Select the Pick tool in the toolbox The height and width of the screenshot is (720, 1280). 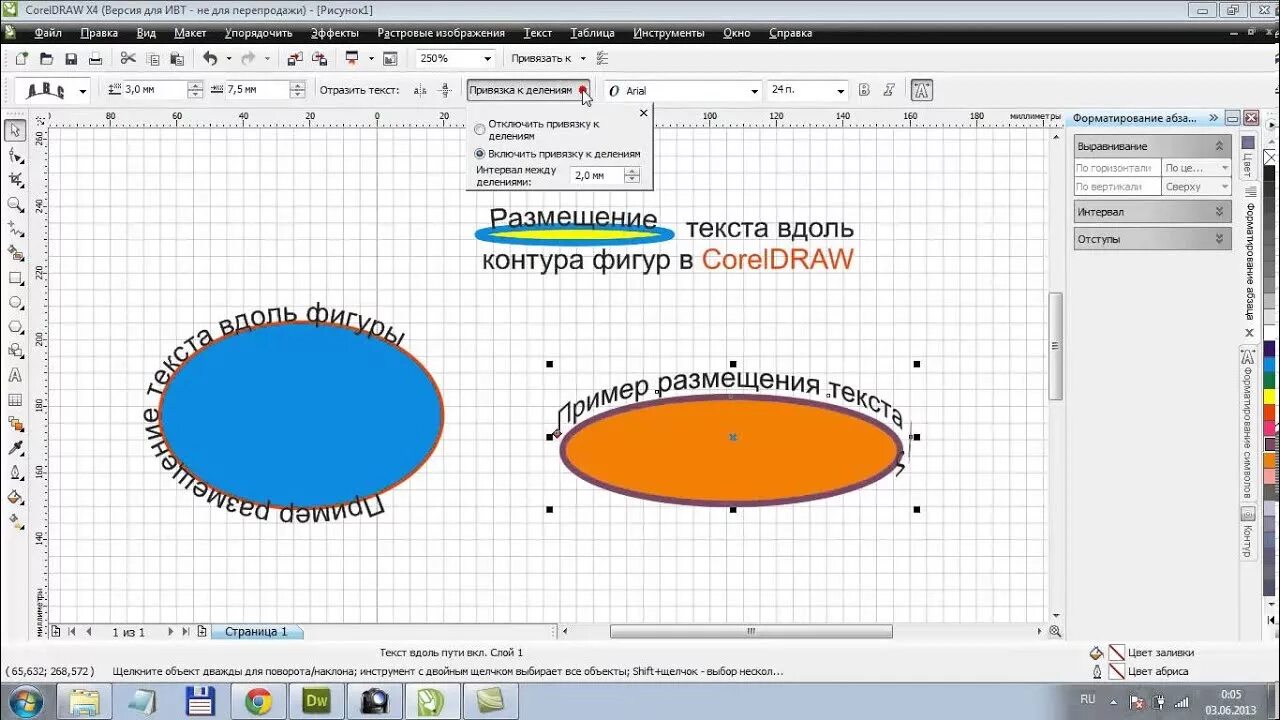[x=15, y=131]
